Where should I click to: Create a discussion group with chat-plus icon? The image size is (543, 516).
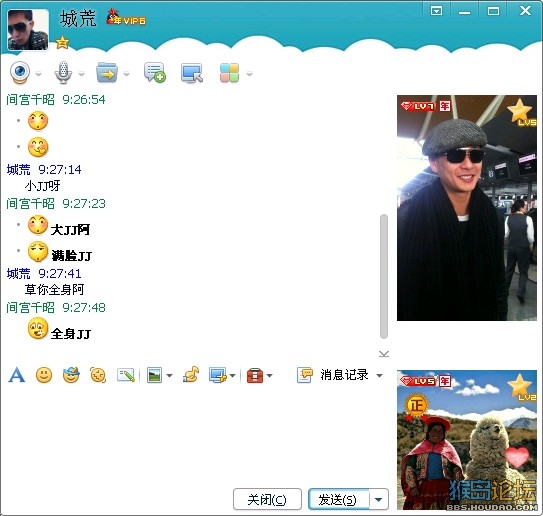point(155,72)
